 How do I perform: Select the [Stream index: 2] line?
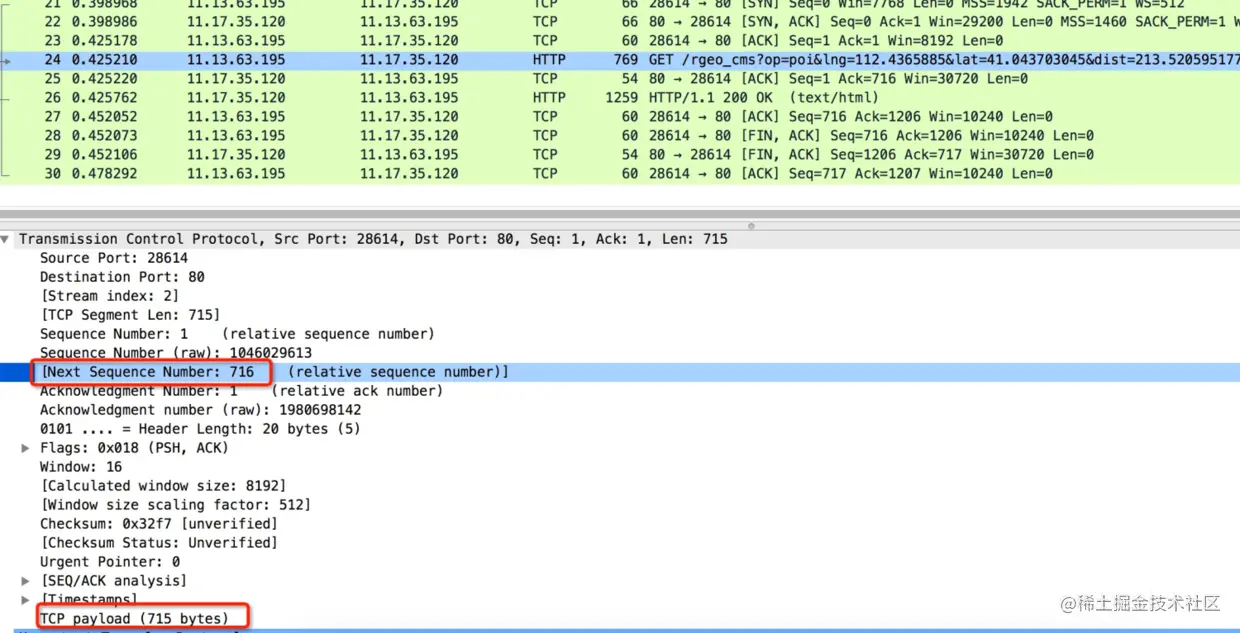pos(110,296)
